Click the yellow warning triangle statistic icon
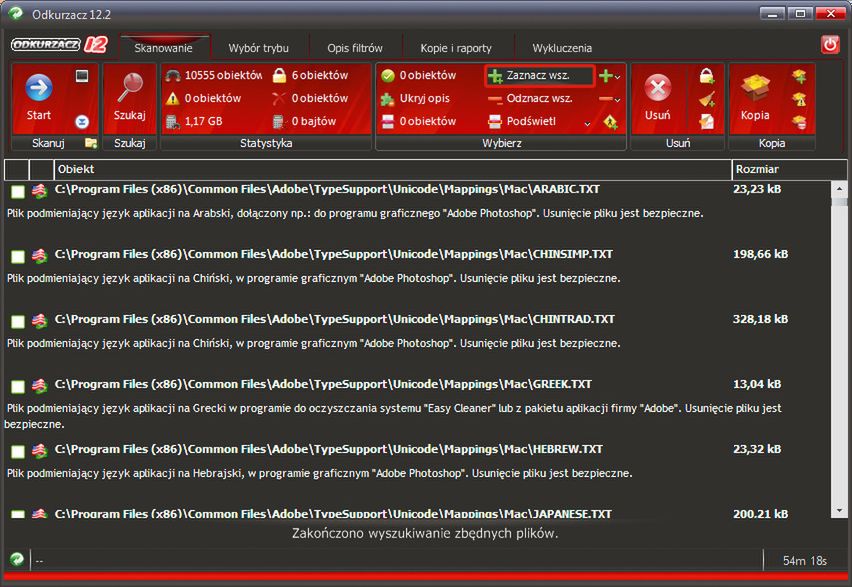The width and height of the screenshot is (852, 587). point(173,98)
